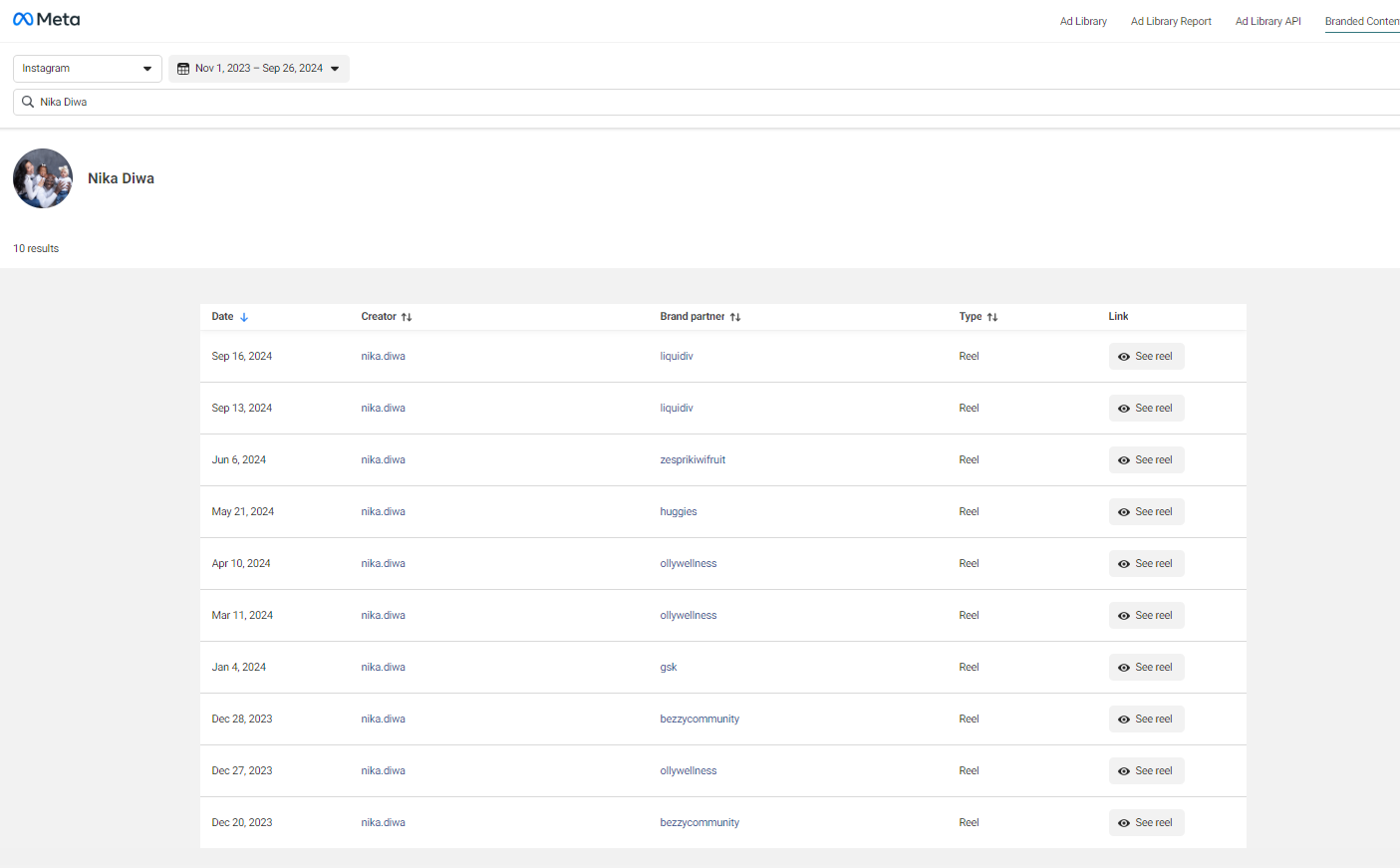See reel for Dec 28, 2023 row
This screenshot has width=1400, height=868.
tap(1146, 720)
